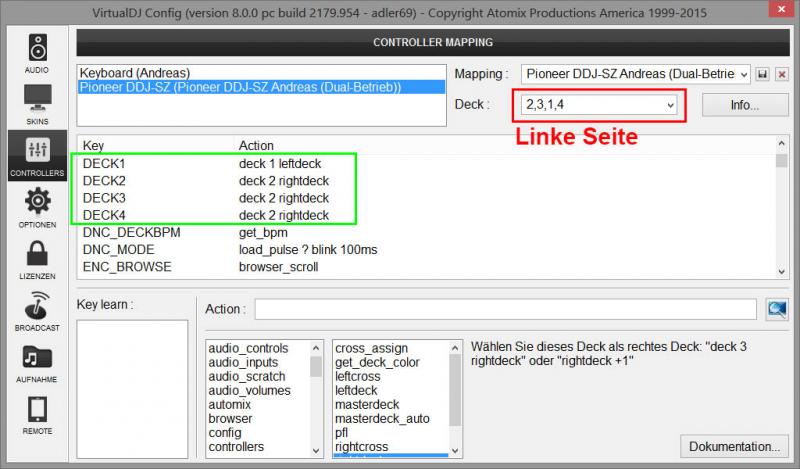Pick rightcross from the action list
The height and width of the screenshot is (469, 800).
(361, 447)
